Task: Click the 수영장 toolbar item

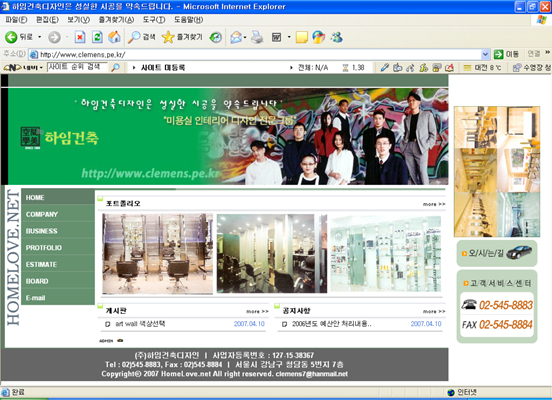Action: click(x=532, y=67)
